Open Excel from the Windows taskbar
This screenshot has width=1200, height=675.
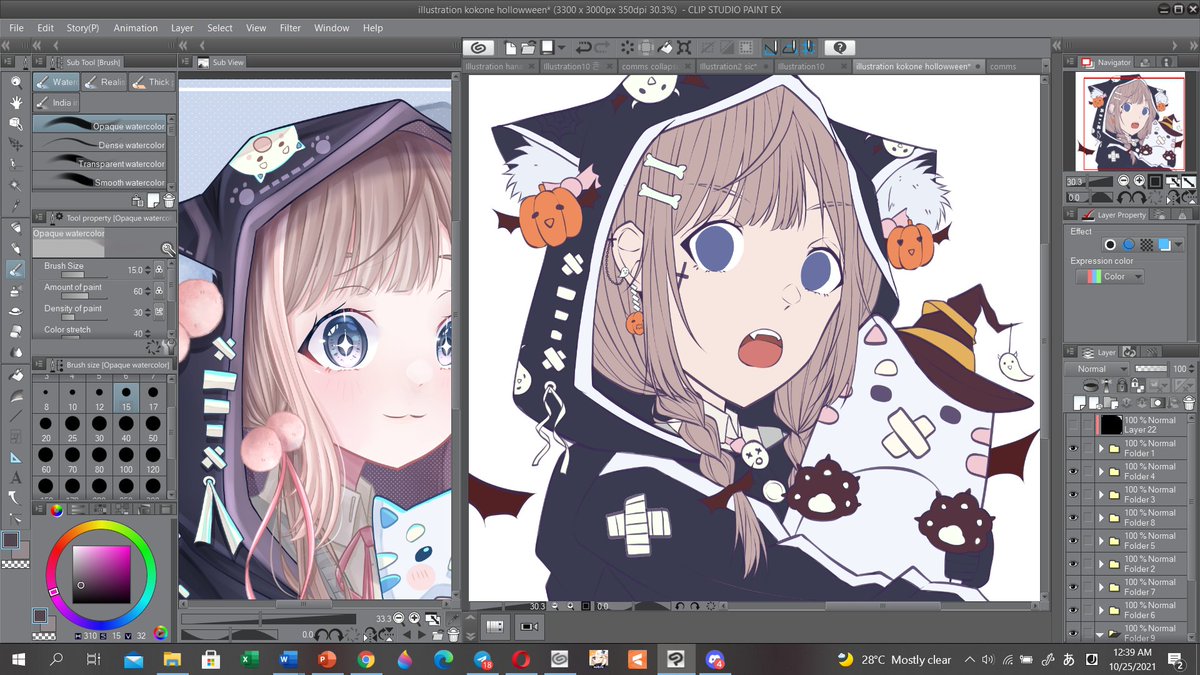(x=249, y=659)
